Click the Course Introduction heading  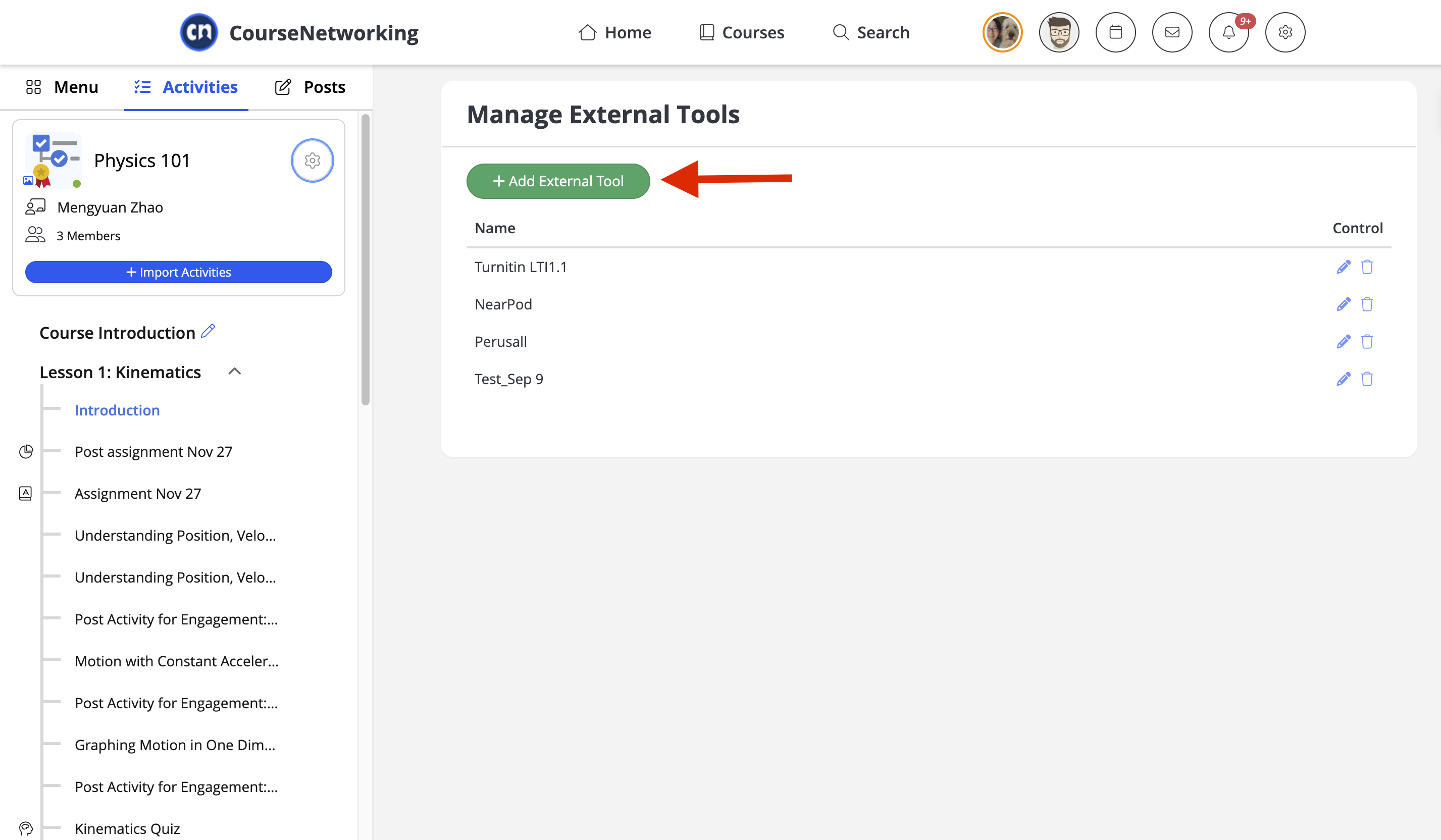coord(117,333)
